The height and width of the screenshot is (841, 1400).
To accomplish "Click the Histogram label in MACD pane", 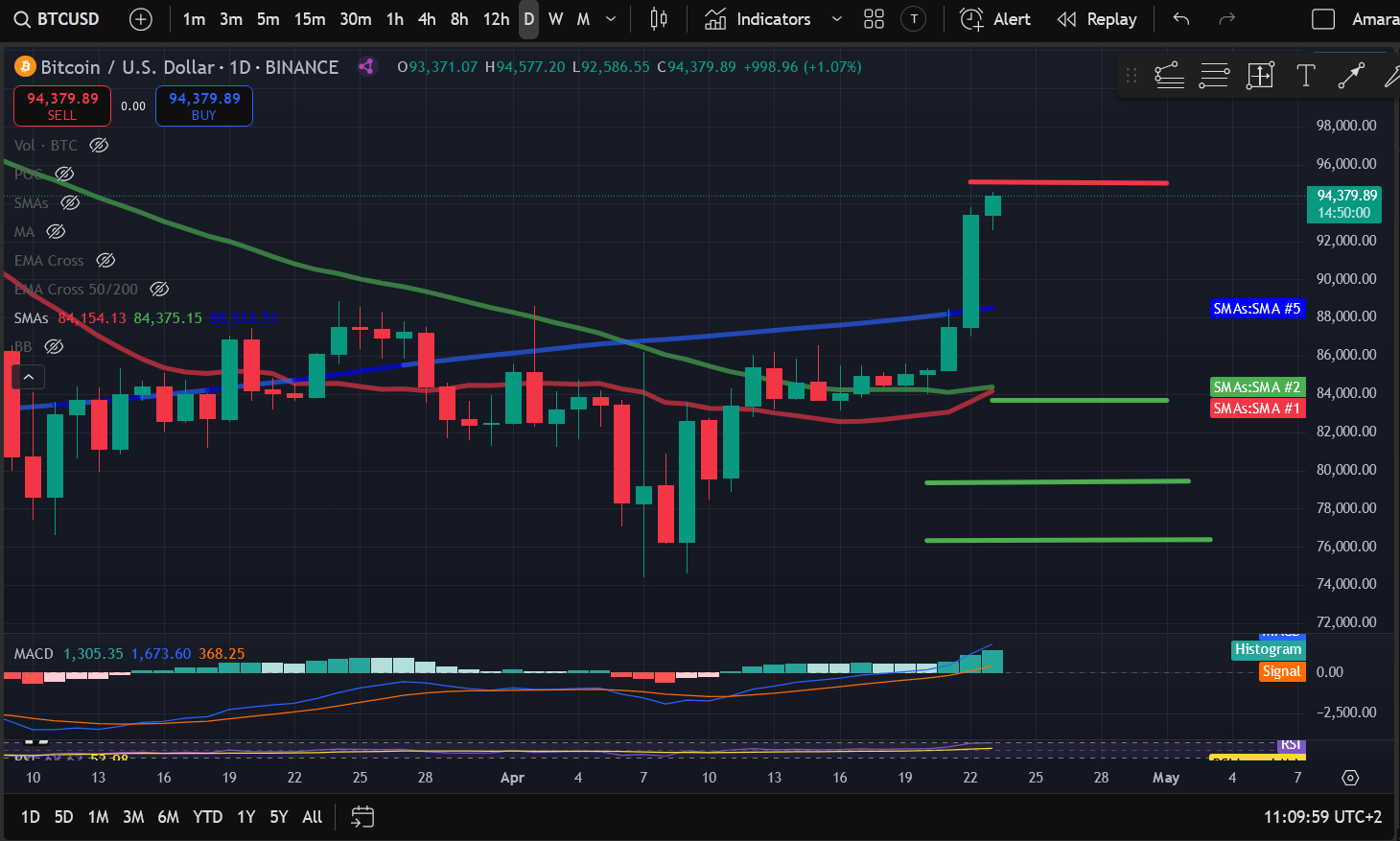I will 1268,649.
